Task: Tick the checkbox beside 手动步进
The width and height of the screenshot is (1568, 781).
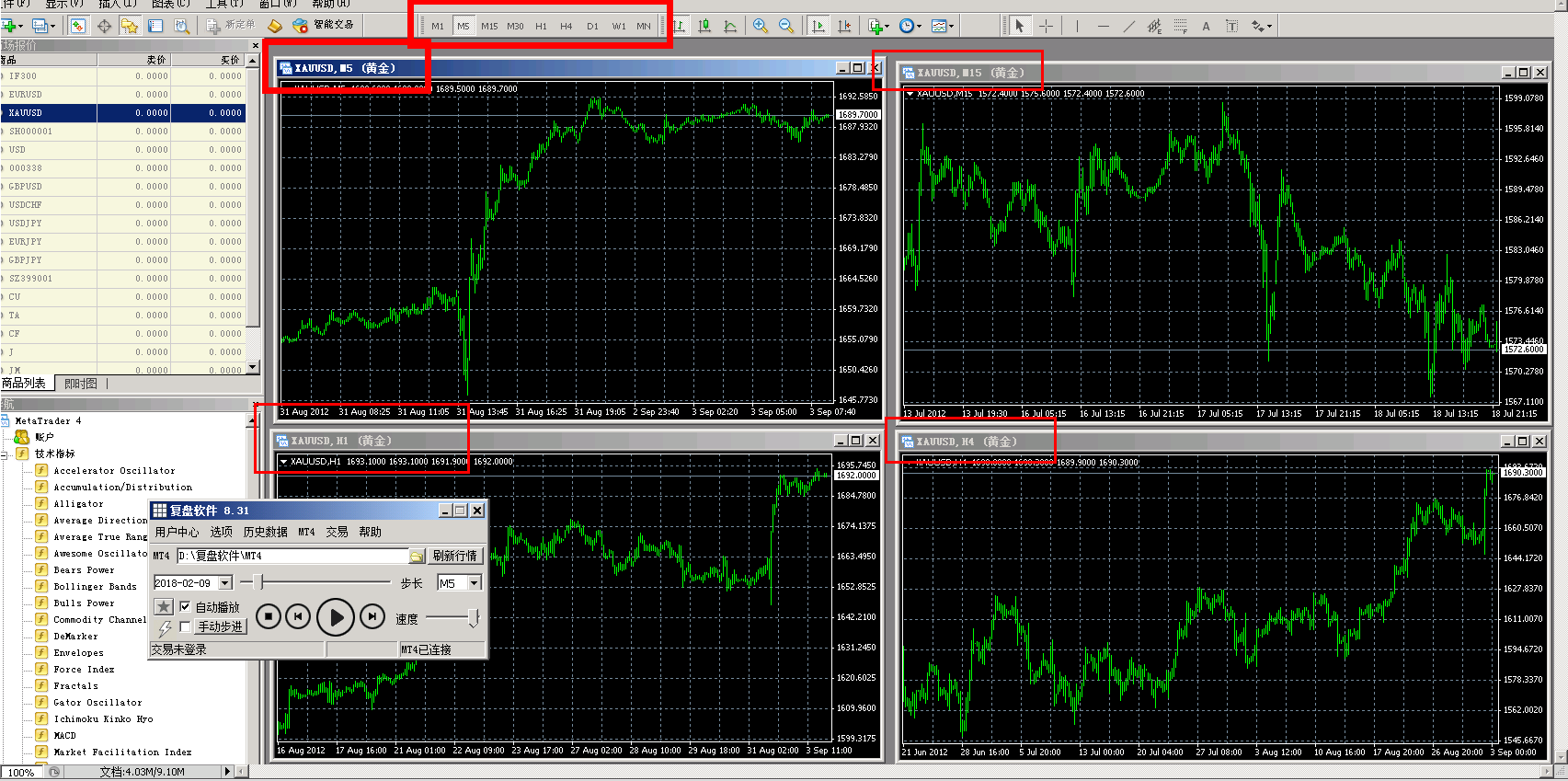Action: 186,626
